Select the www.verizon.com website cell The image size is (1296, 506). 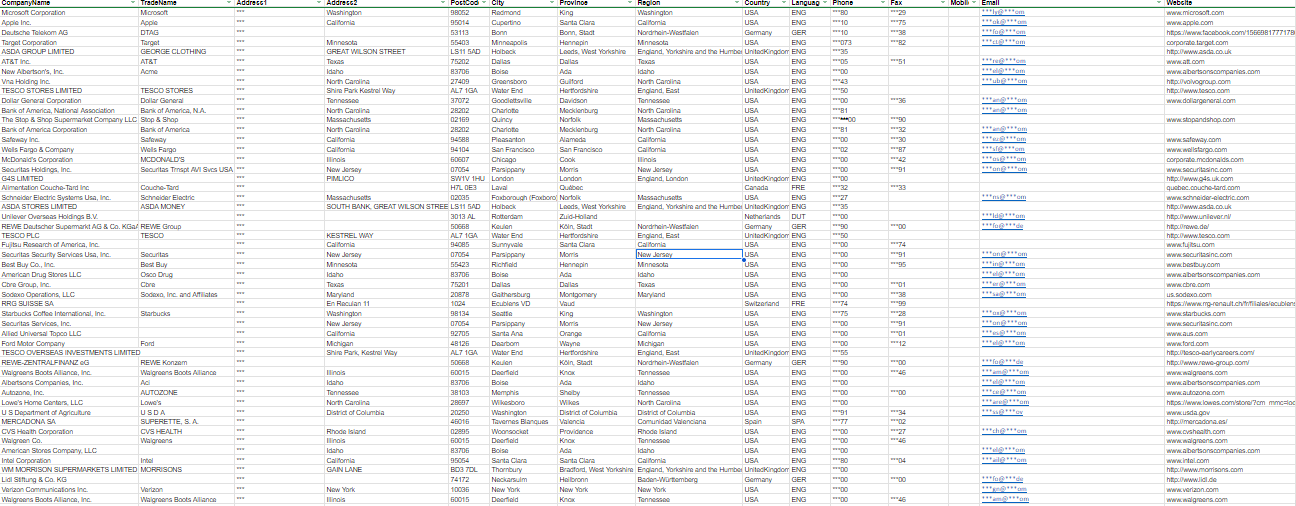pos(1230,490)
